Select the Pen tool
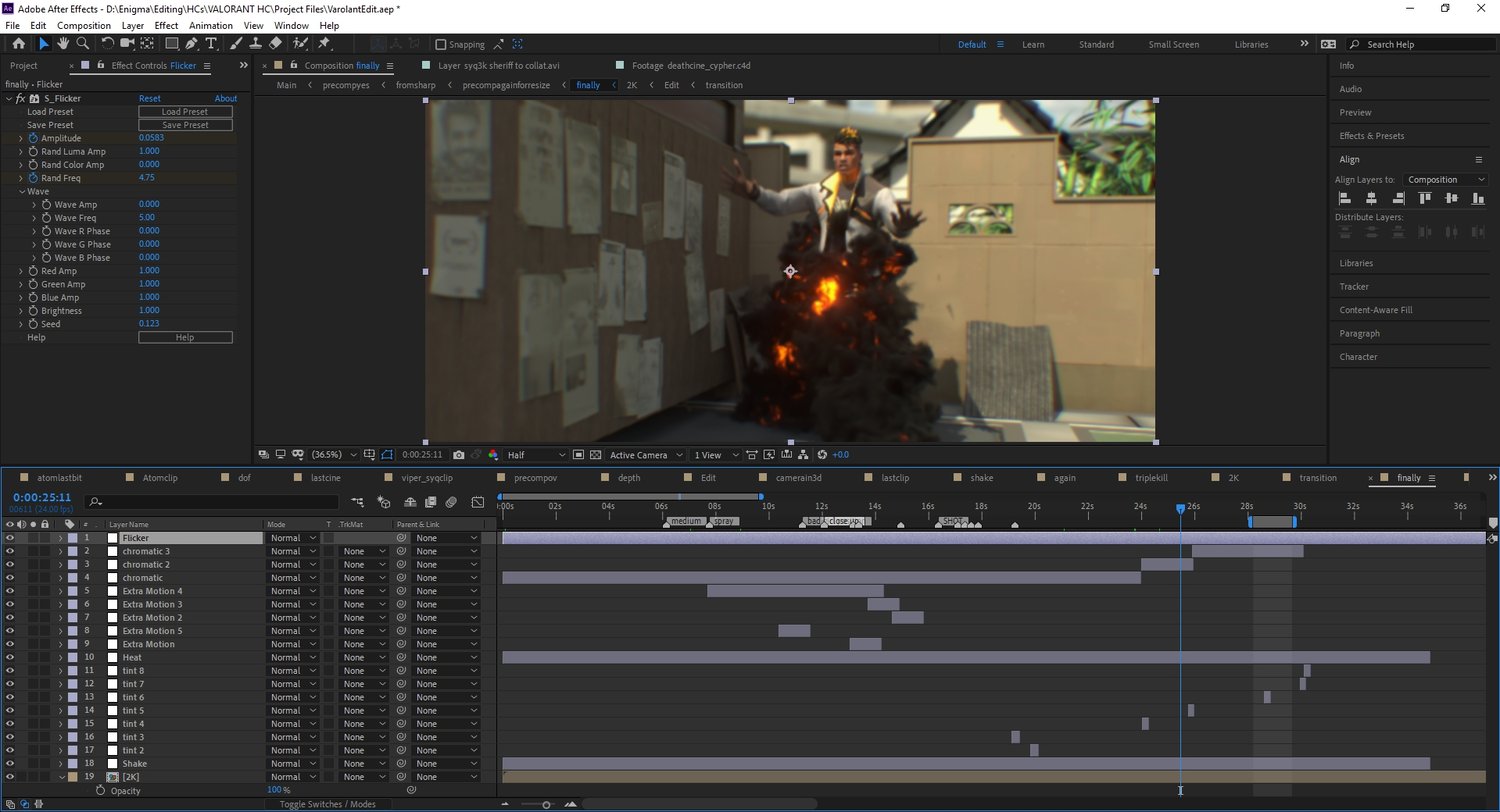The height and width of the screenshot is (812, 1500). (191, 44)
